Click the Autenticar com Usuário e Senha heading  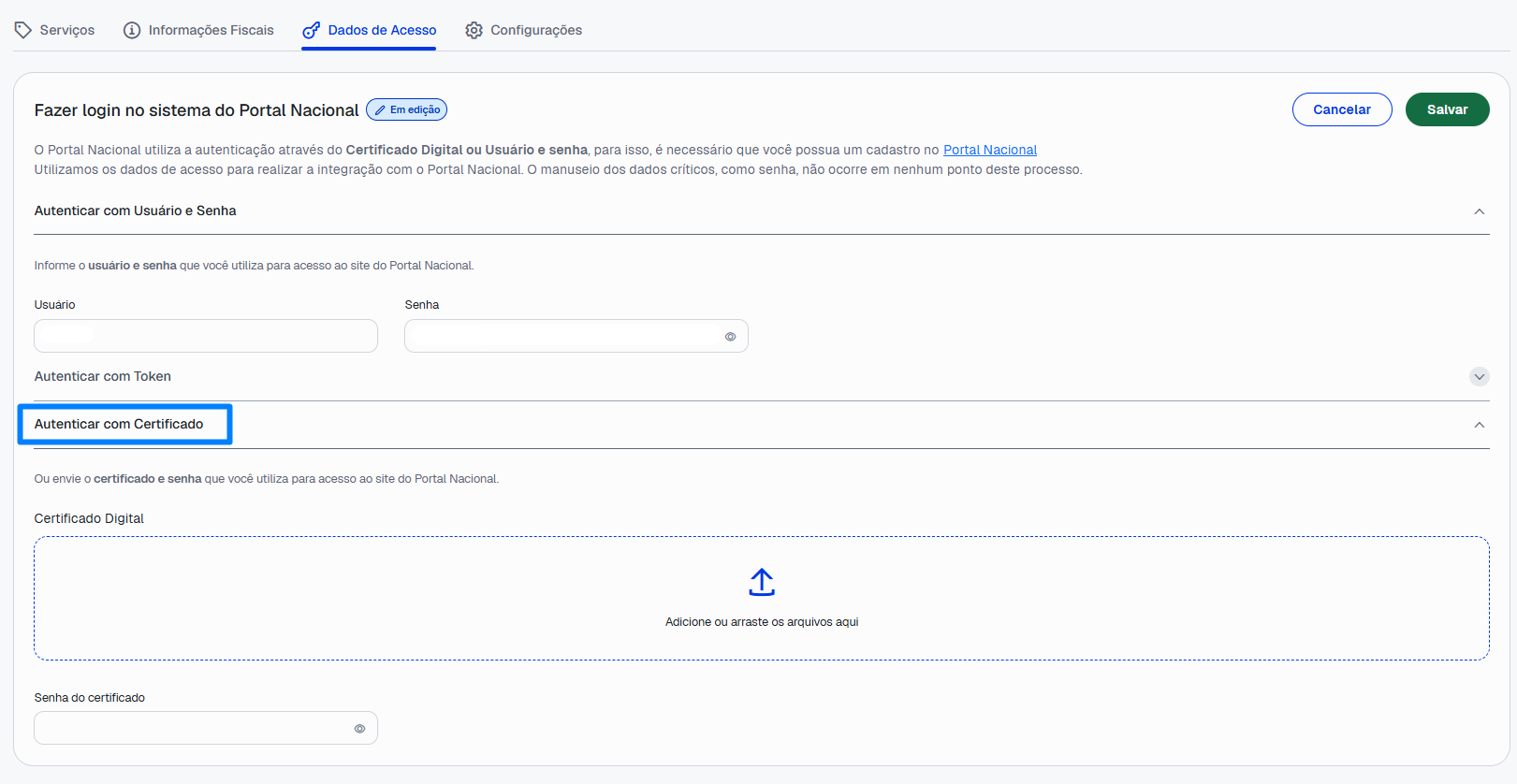[x=136, y=211]
